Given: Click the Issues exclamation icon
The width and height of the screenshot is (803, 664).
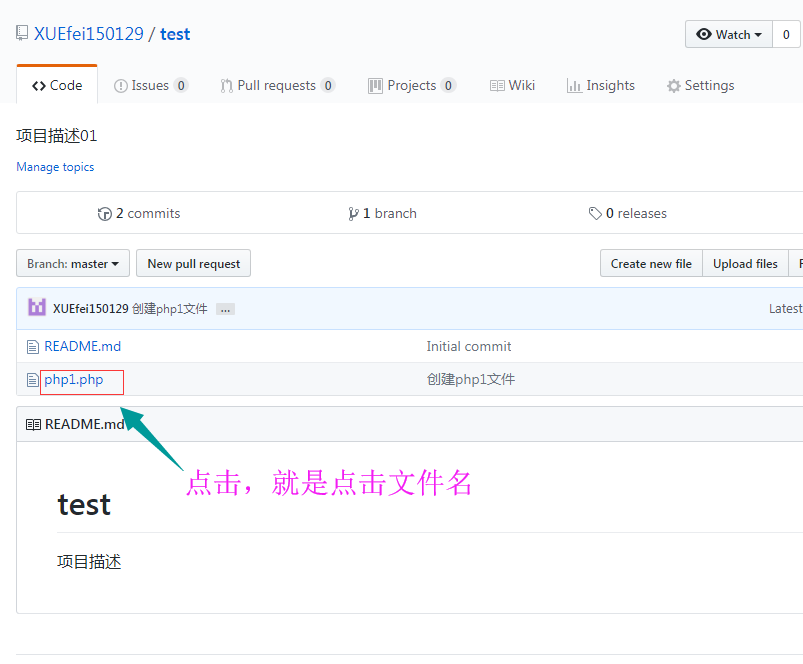Looking at the screenshot, I should (x=120, y=86).
